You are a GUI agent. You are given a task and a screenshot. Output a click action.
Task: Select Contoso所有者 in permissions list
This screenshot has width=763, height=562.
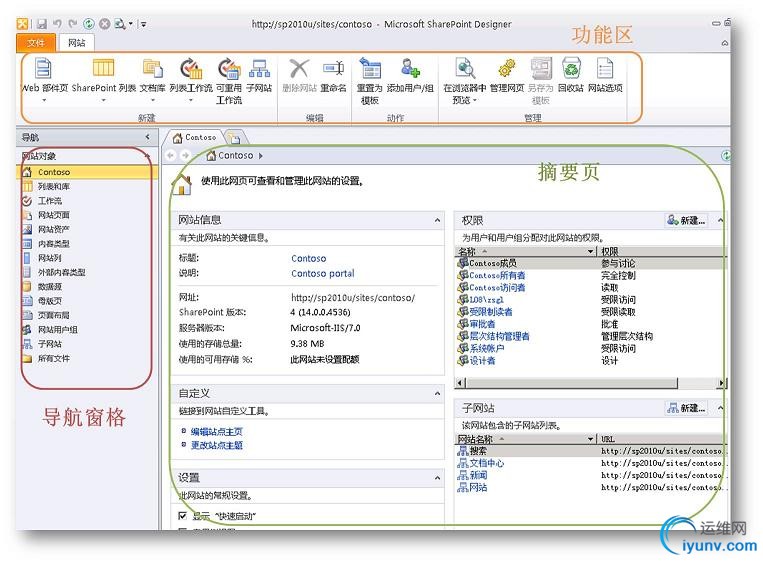tap(496, 275)
